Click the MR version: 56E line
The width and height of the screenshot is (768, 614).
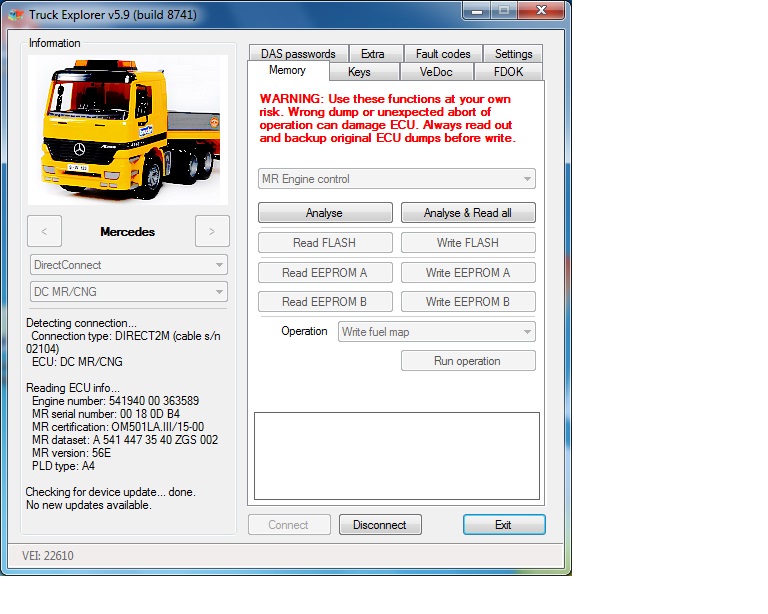(72, 452)
